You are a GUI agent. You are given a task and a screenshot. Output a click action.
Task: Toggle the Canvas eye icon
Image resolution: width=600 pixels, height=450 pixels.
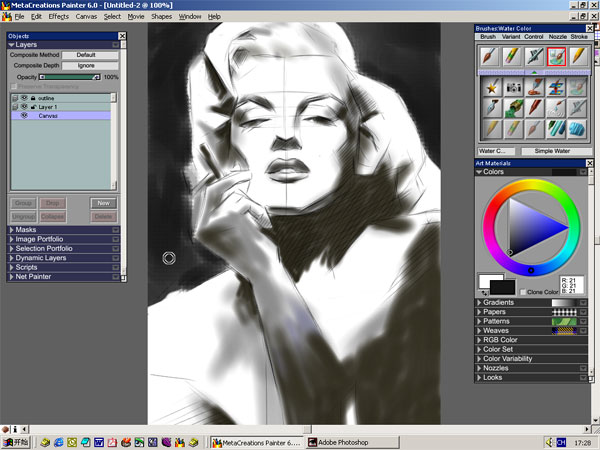coord(24,116)
